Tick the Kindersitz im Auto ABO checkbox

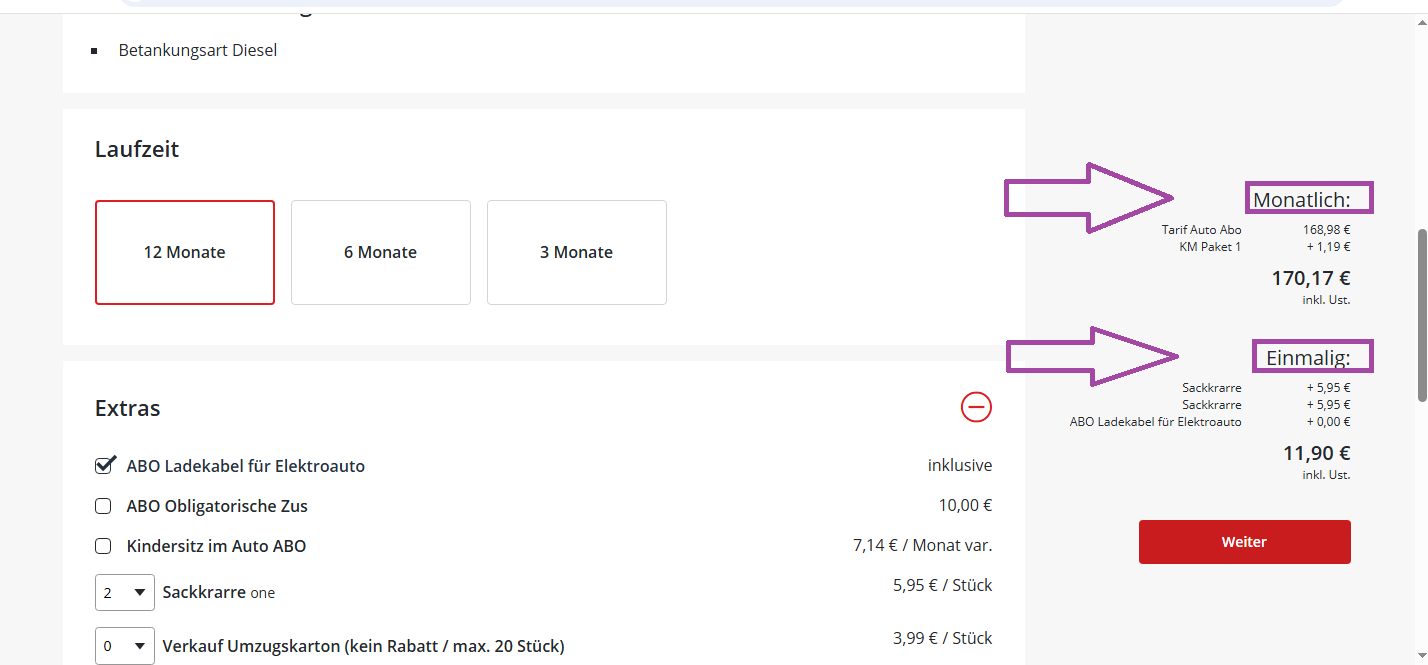(103, 546)
